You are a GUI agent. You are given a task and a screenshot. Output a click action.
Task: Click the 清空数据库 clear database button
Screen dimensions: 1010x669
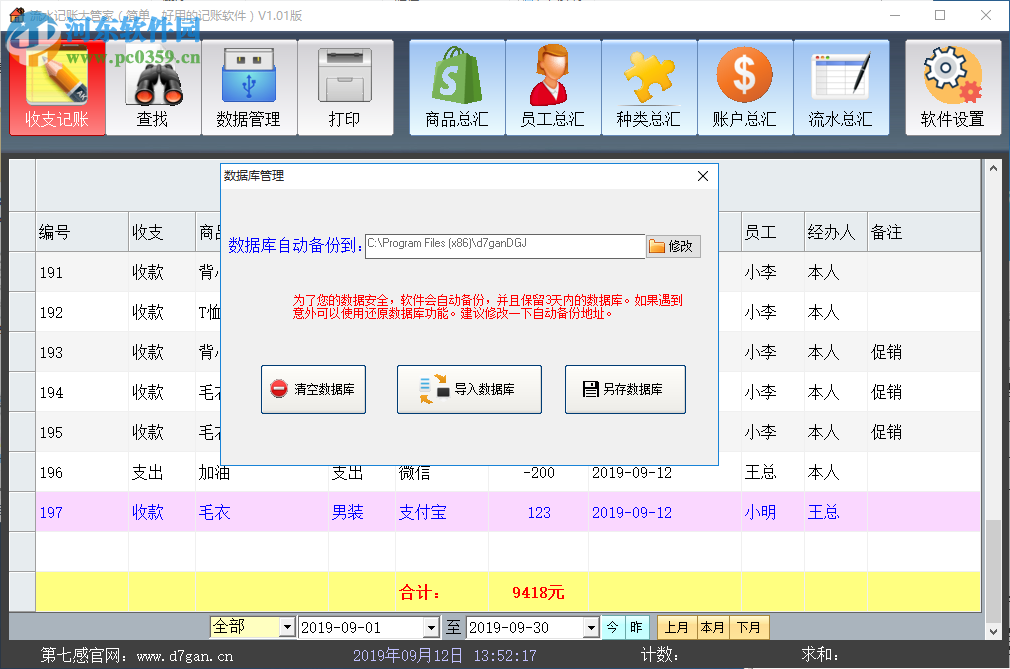(x=313, y=389)
